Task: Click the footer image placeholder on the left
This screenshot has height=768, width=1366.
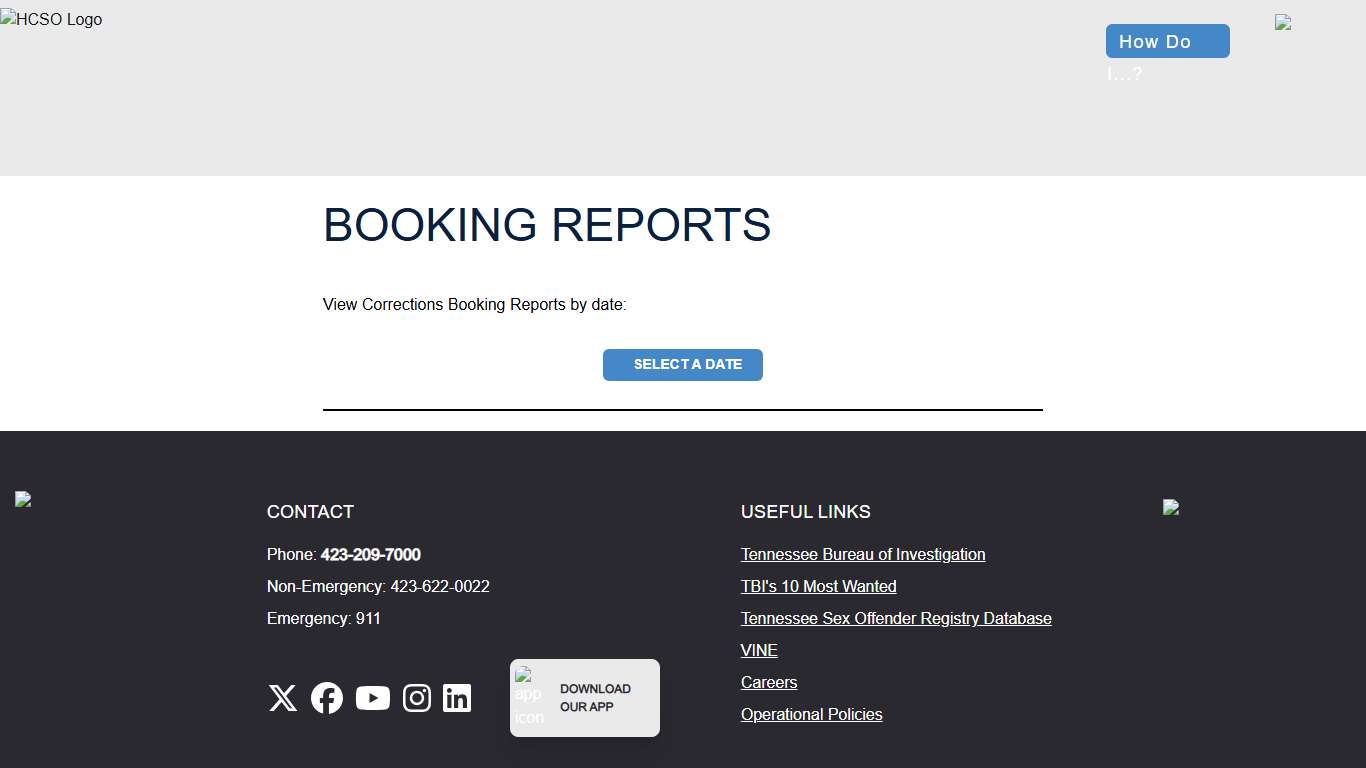Action: pos(22,499)
